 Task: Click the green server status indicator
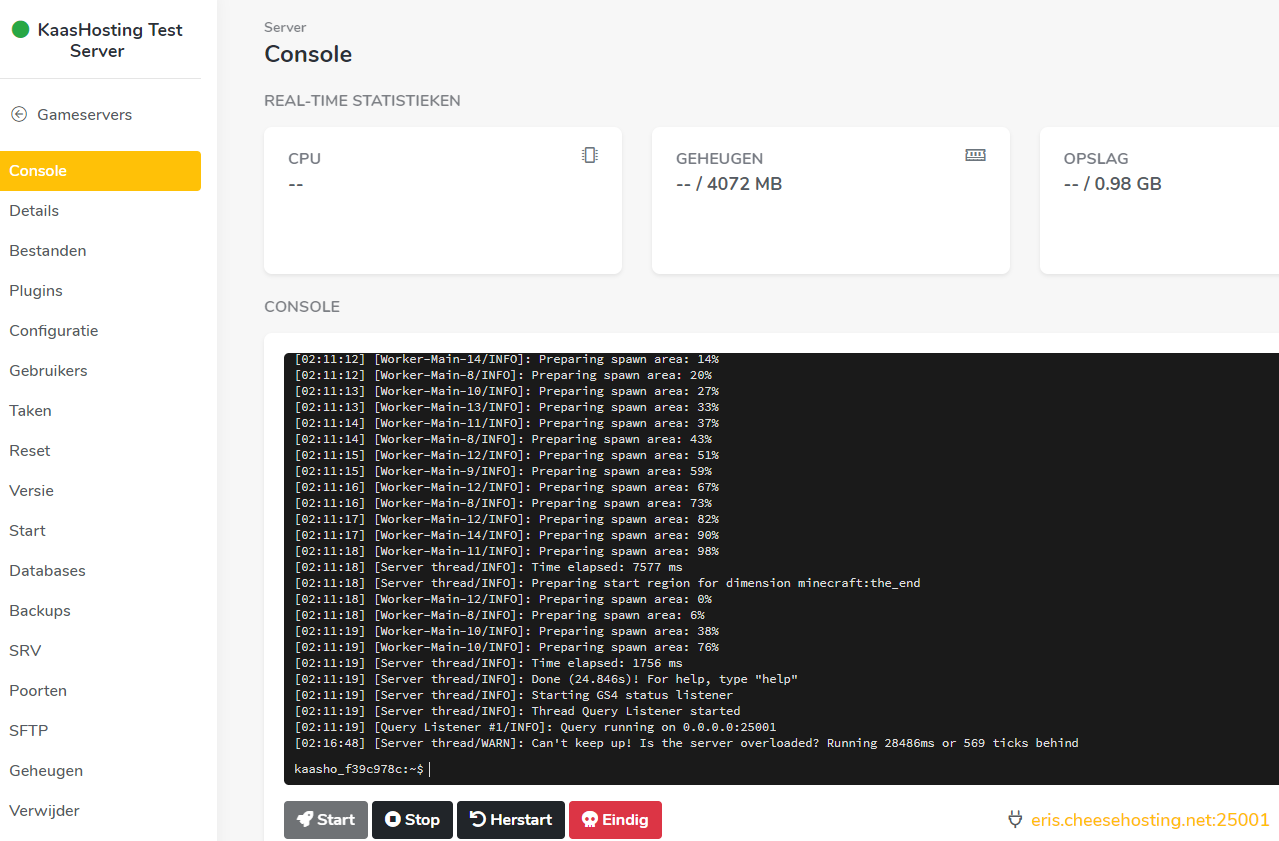[20, 30]
